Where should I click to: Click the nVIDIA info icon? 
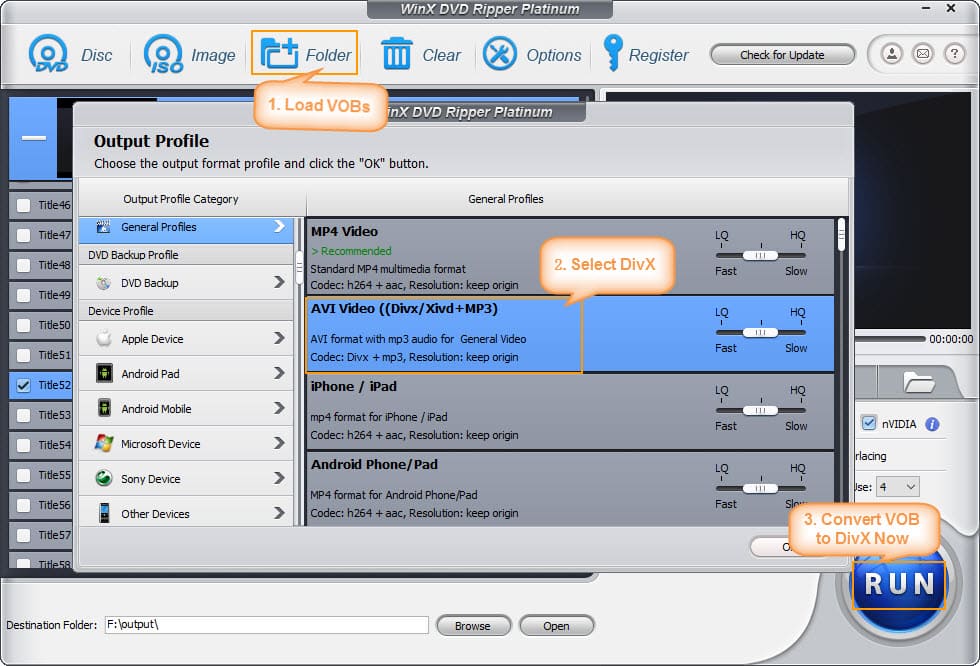[932, 424]
